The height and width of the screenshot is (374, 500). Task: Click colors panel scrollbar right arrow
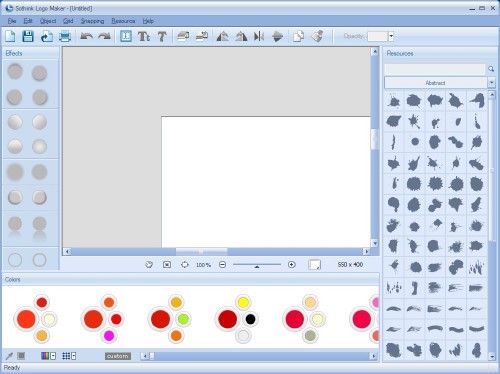pyautogui.click(x=373, y=356)
